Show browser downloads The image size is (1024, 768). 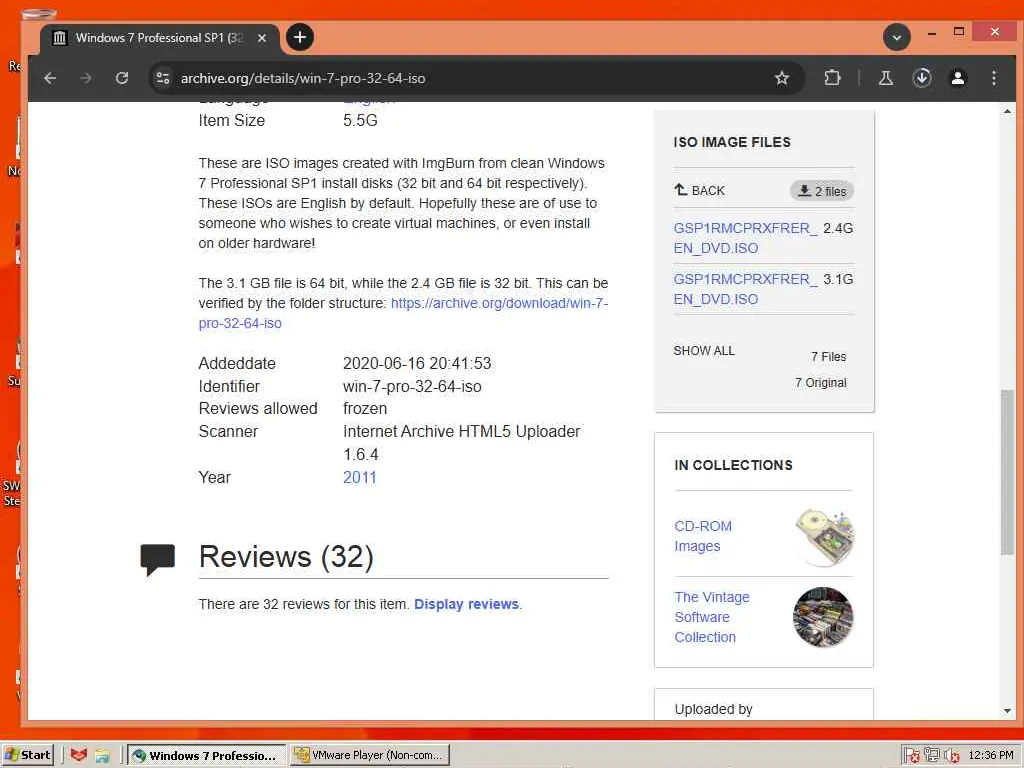coord(921,78)
